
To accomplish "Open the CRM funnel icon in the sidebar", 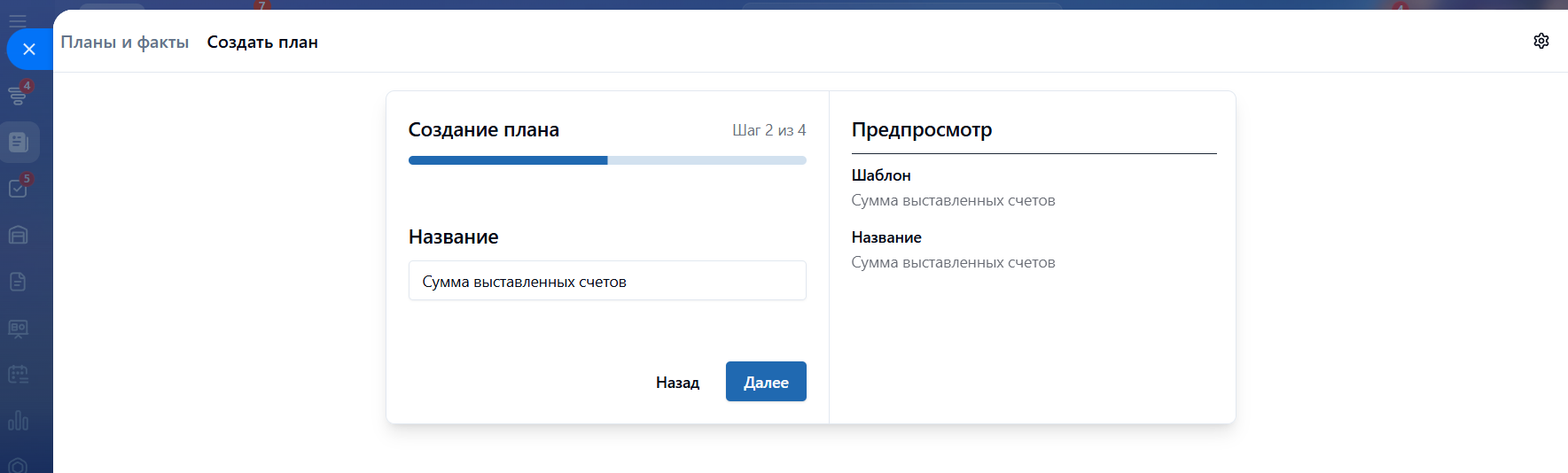I will tap(17, 95).
